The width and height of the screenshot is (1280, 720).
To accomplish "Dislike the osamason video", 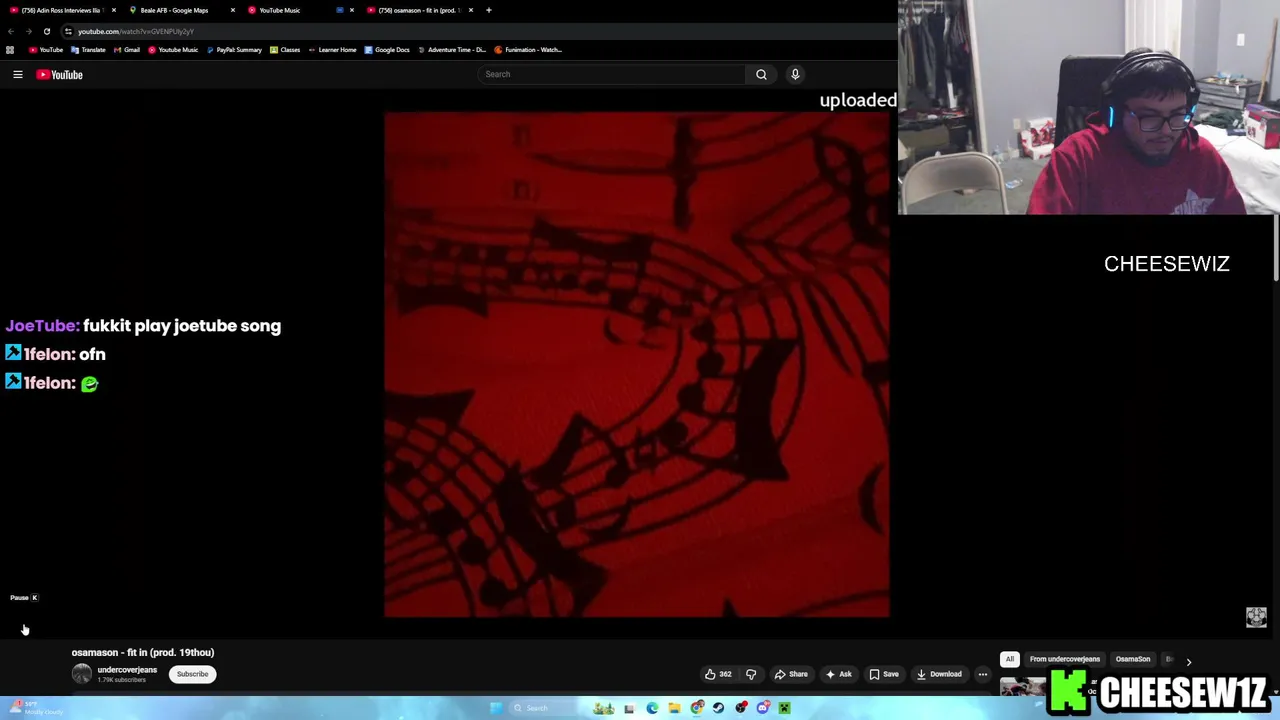I will click(x=751, y=674).
